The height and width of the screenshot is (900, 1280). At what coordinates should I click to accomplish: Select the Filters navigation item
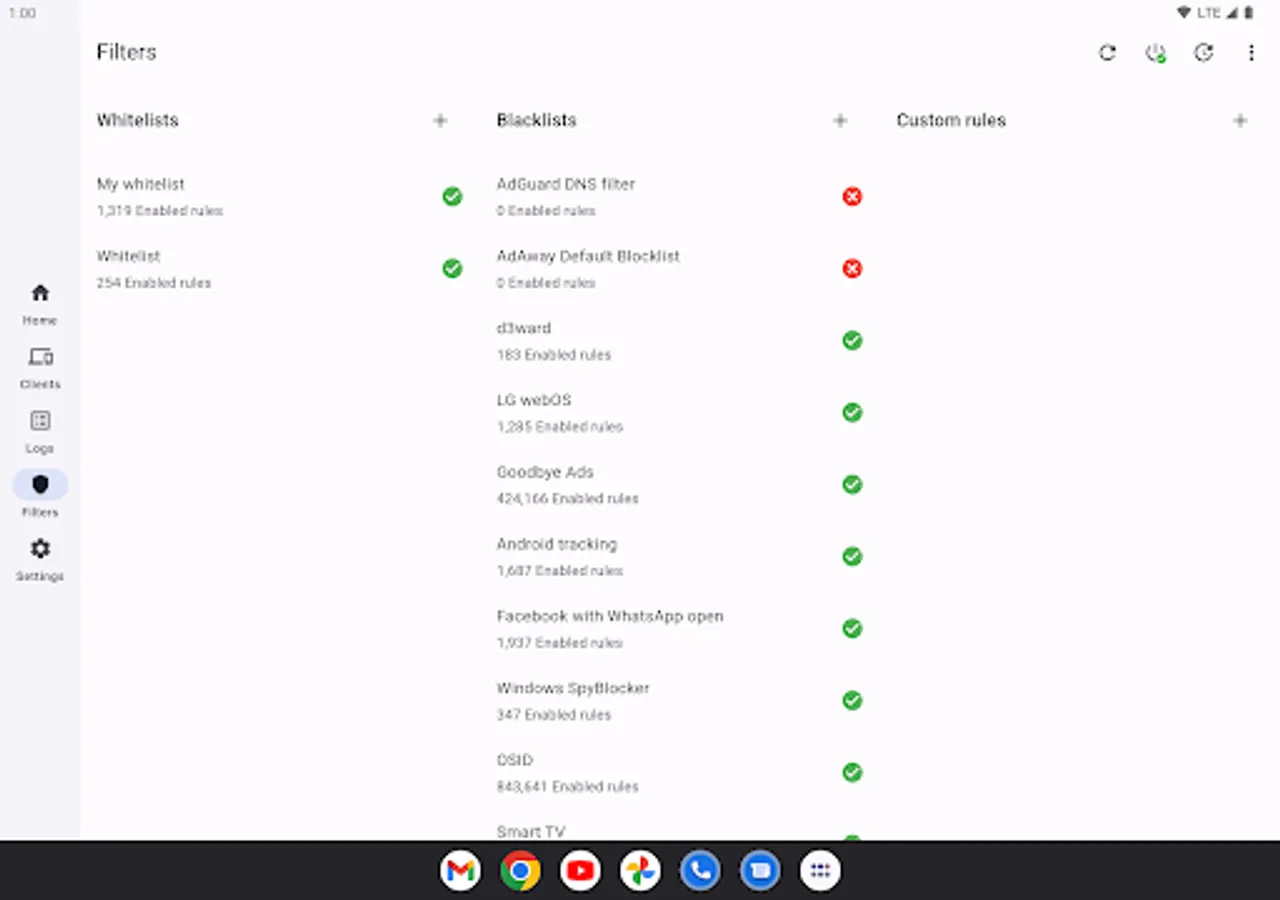click(40, 496)
